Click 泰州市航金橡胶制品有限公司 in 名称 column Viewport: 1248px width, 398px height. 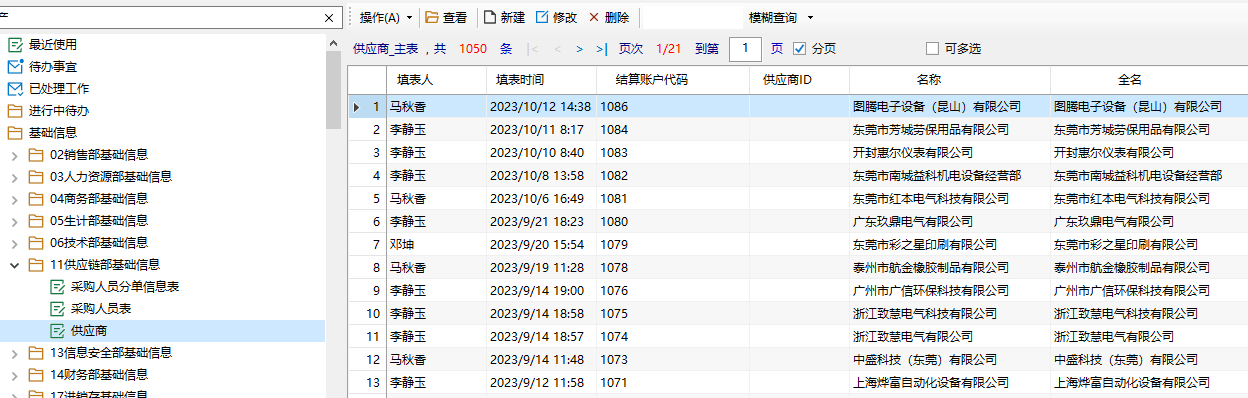click(x=930, y=267)
